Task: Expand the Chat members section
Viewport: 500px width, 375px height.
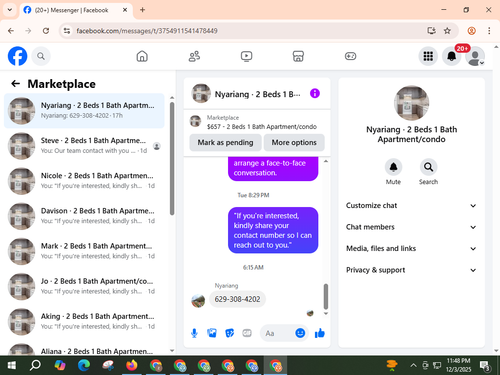Action: coord(411,227)
